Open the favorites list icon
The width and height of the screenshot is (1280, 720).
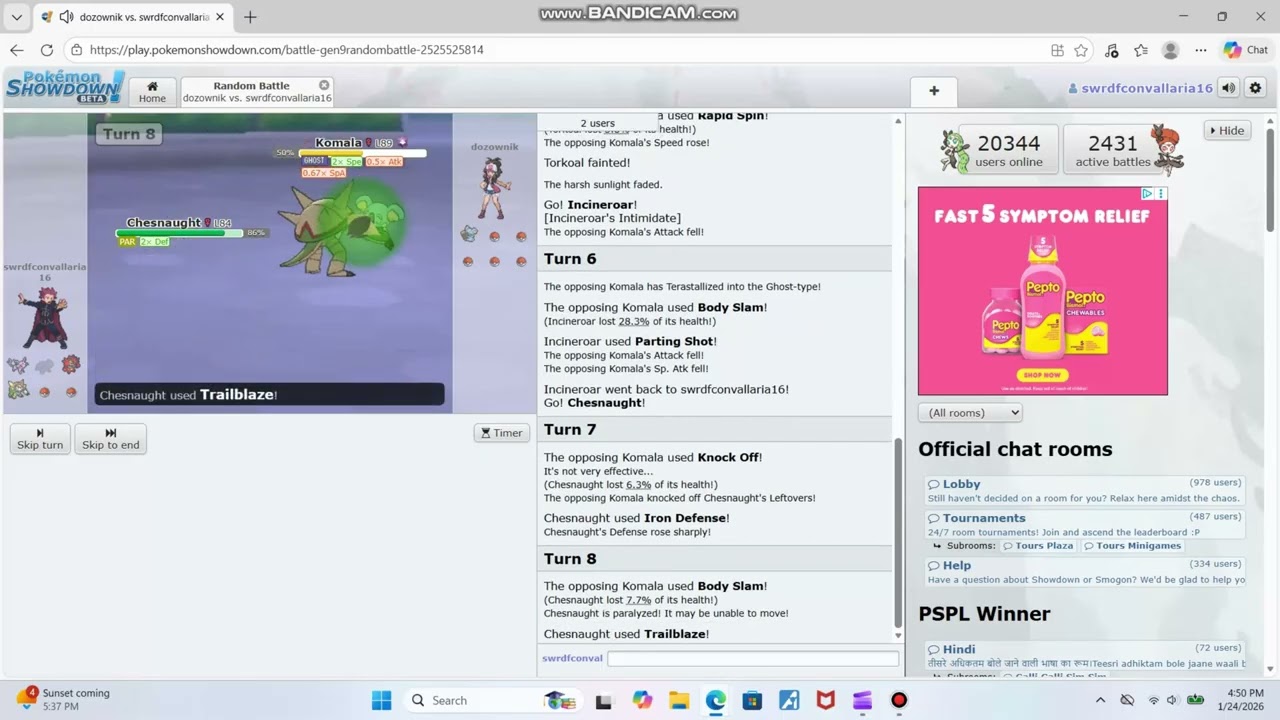1141,50
